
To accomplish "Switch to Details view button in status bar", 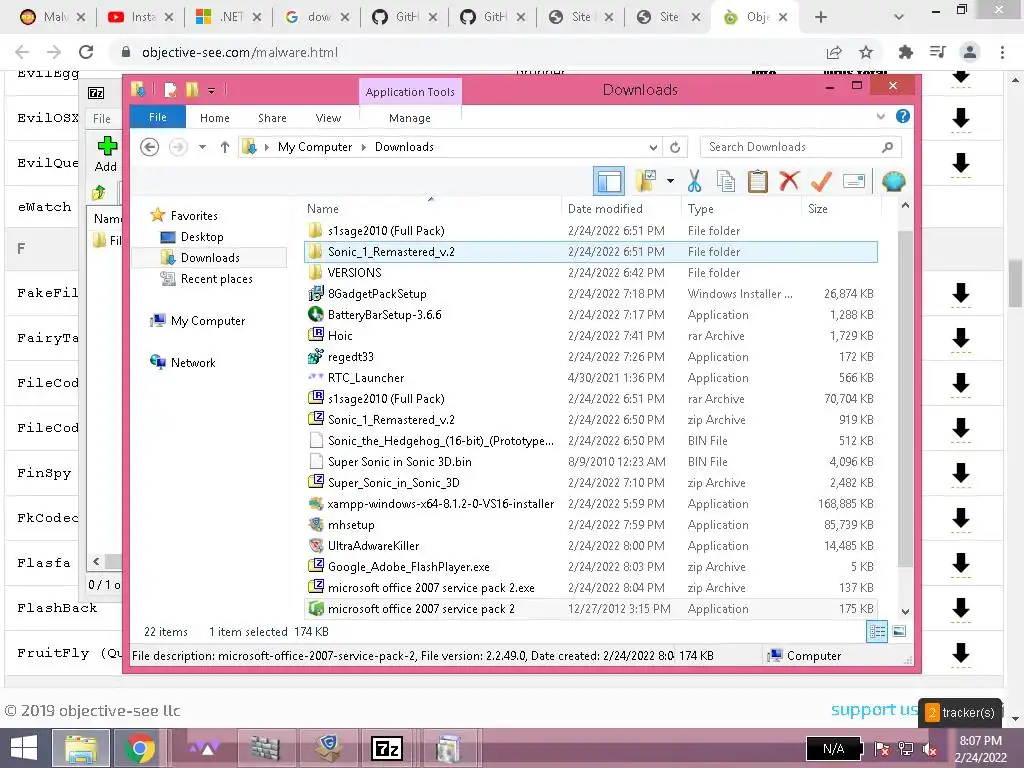I will (x=877, y=631).
